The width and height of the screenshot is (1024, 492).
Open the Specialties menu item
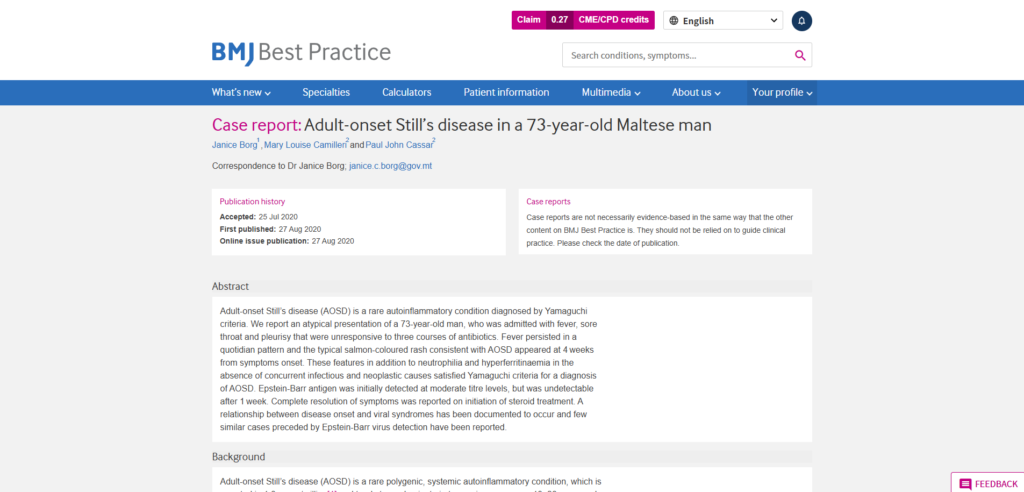pos(326,92)
